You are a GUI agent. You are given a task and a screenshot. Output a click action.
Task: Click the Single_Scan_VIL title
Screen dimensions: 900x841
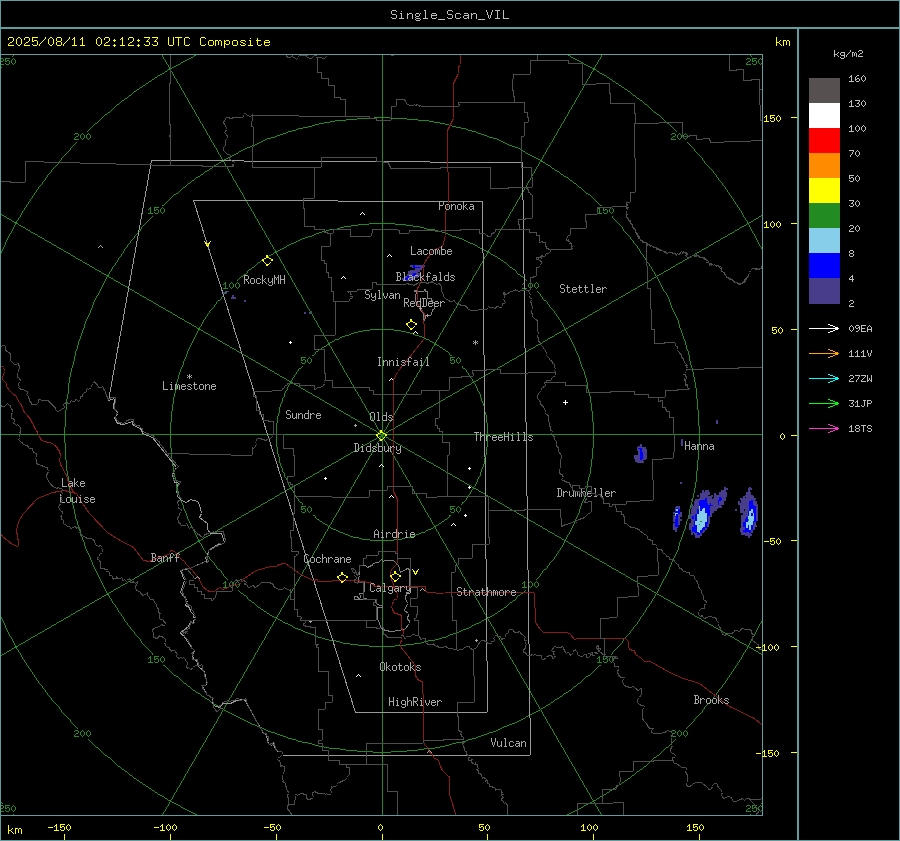(x=449, y=15)
